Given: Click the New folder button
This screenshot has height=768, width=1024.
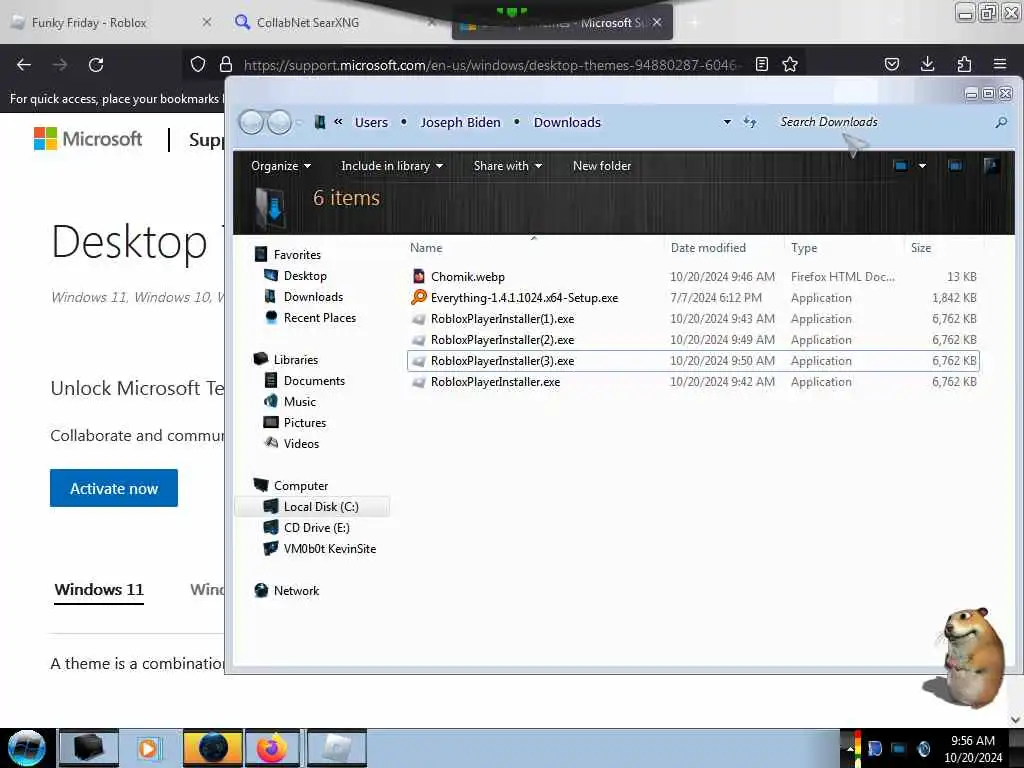Looking at the screenshot, I should point(601,166).
